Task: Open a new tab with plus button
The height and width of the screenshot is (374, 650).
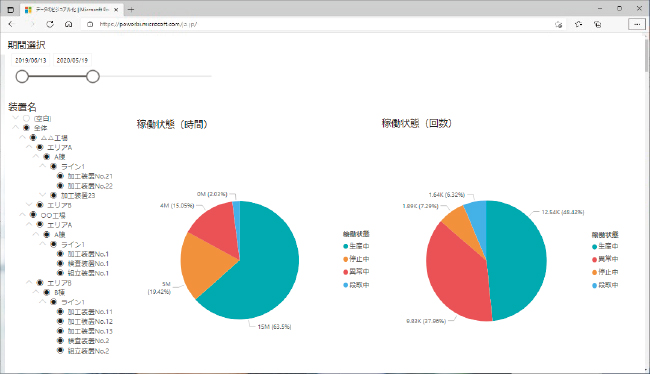Action: pos(131,9)
